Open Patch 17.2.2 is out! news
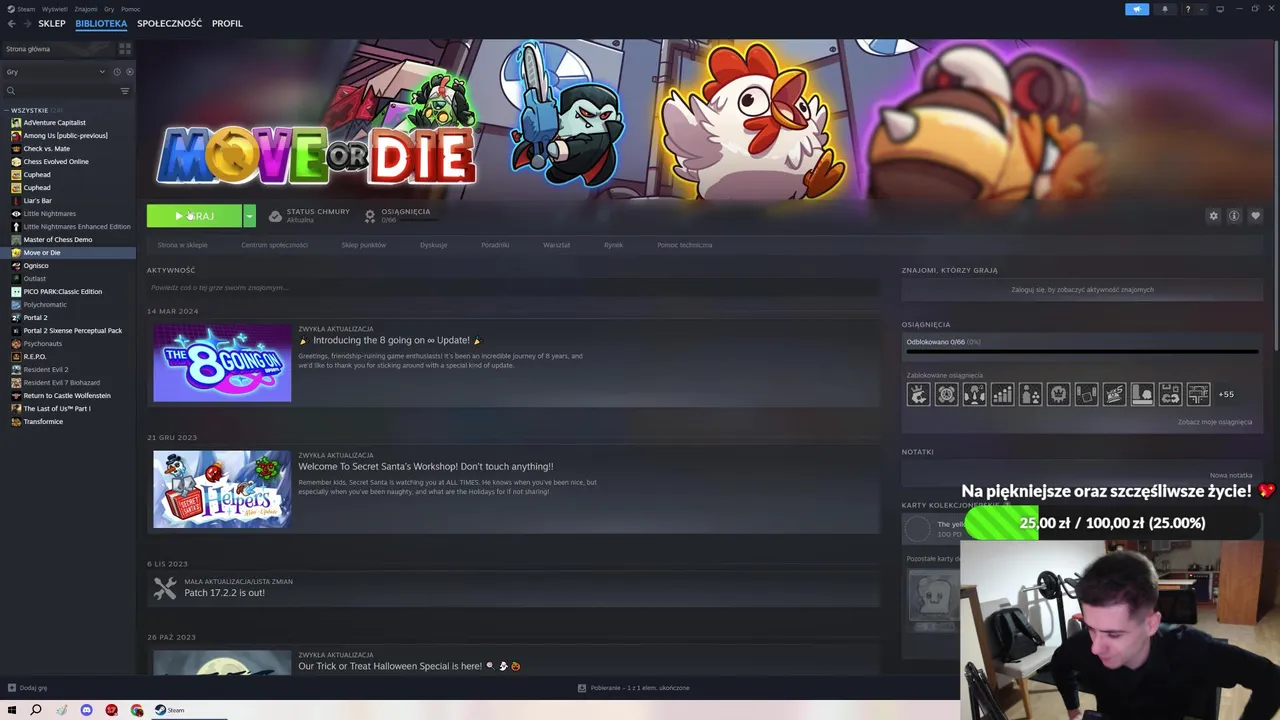Screen dimensions: 1280x720 [224, 593]
